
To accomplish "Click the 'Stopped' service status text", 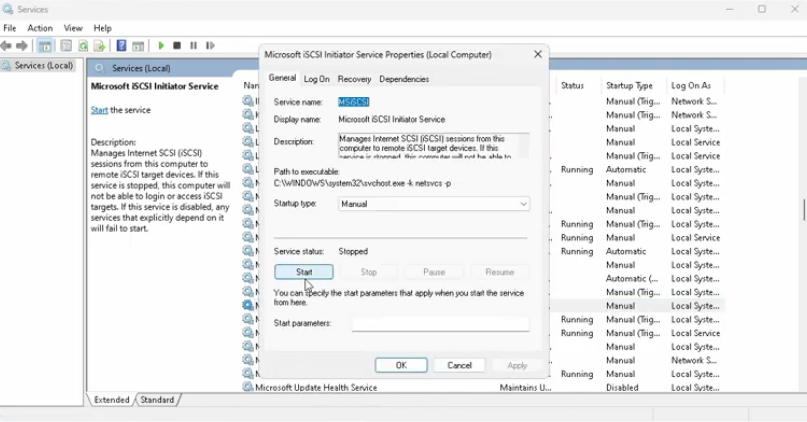I will (353, 251).
